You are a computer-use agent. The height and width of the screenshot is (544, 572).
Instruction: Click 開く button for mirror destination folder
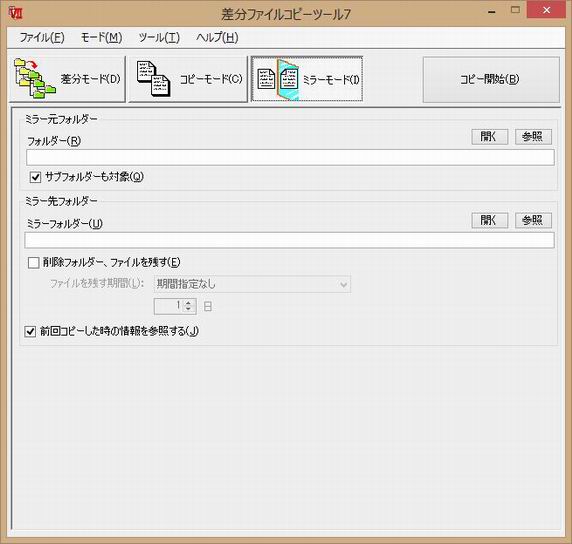[x=490, y=220]
